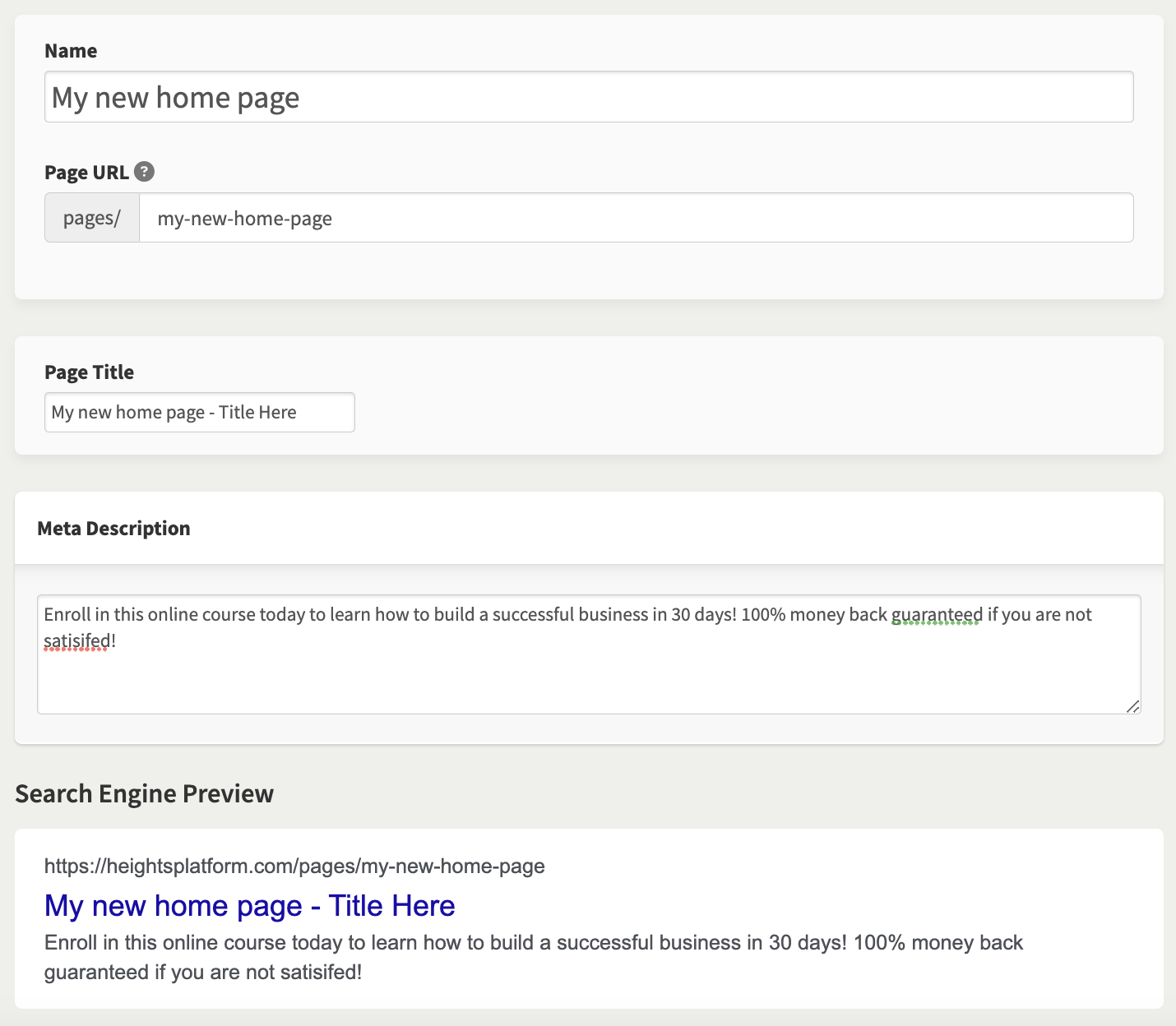Viewport: 1176px width, 1026px height.
Task: Click the 'Search Engine Preview' heading
Action: [x=144, y=793]
